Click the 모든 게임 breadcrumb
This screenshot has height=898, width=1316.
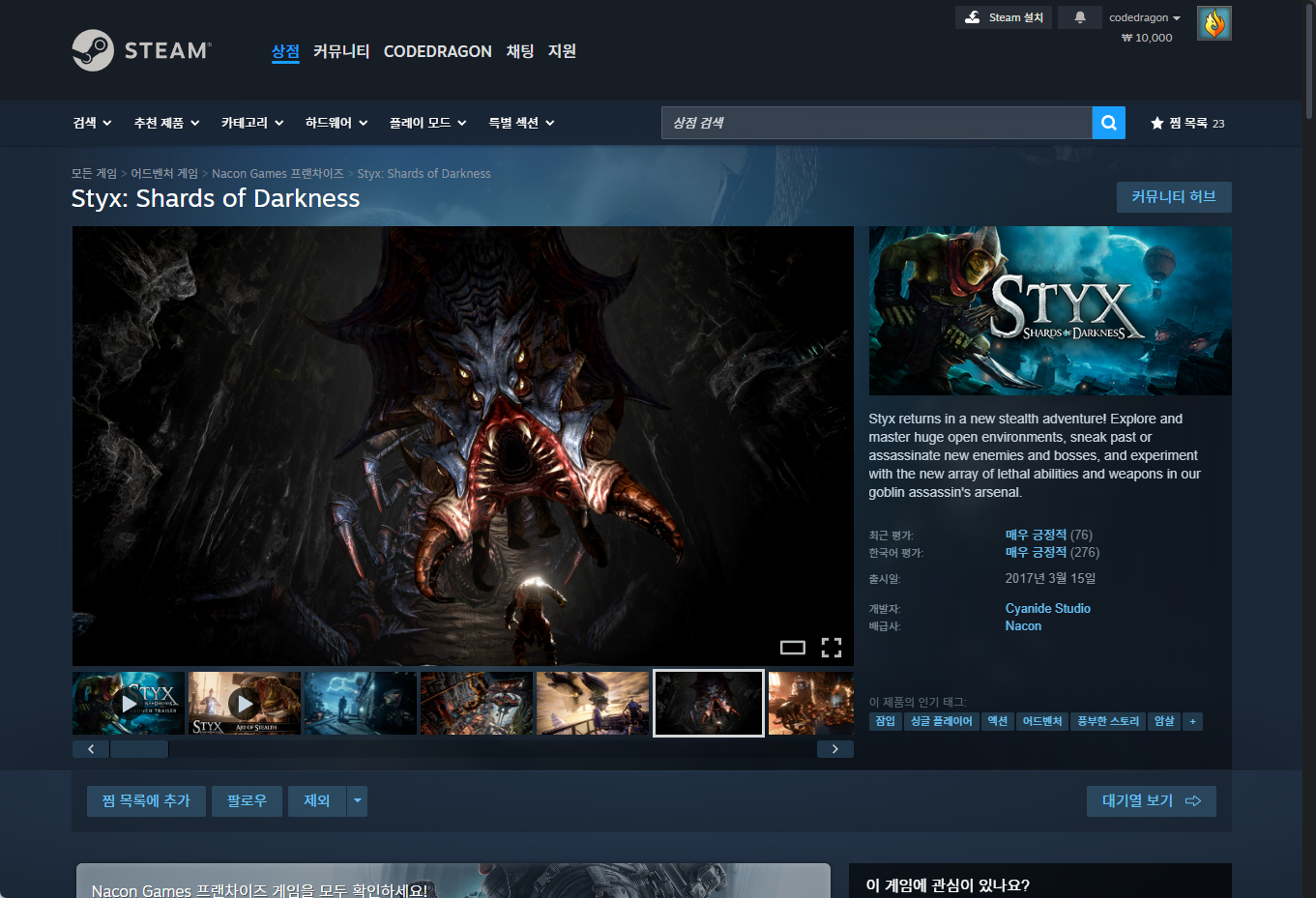[94, 173]
